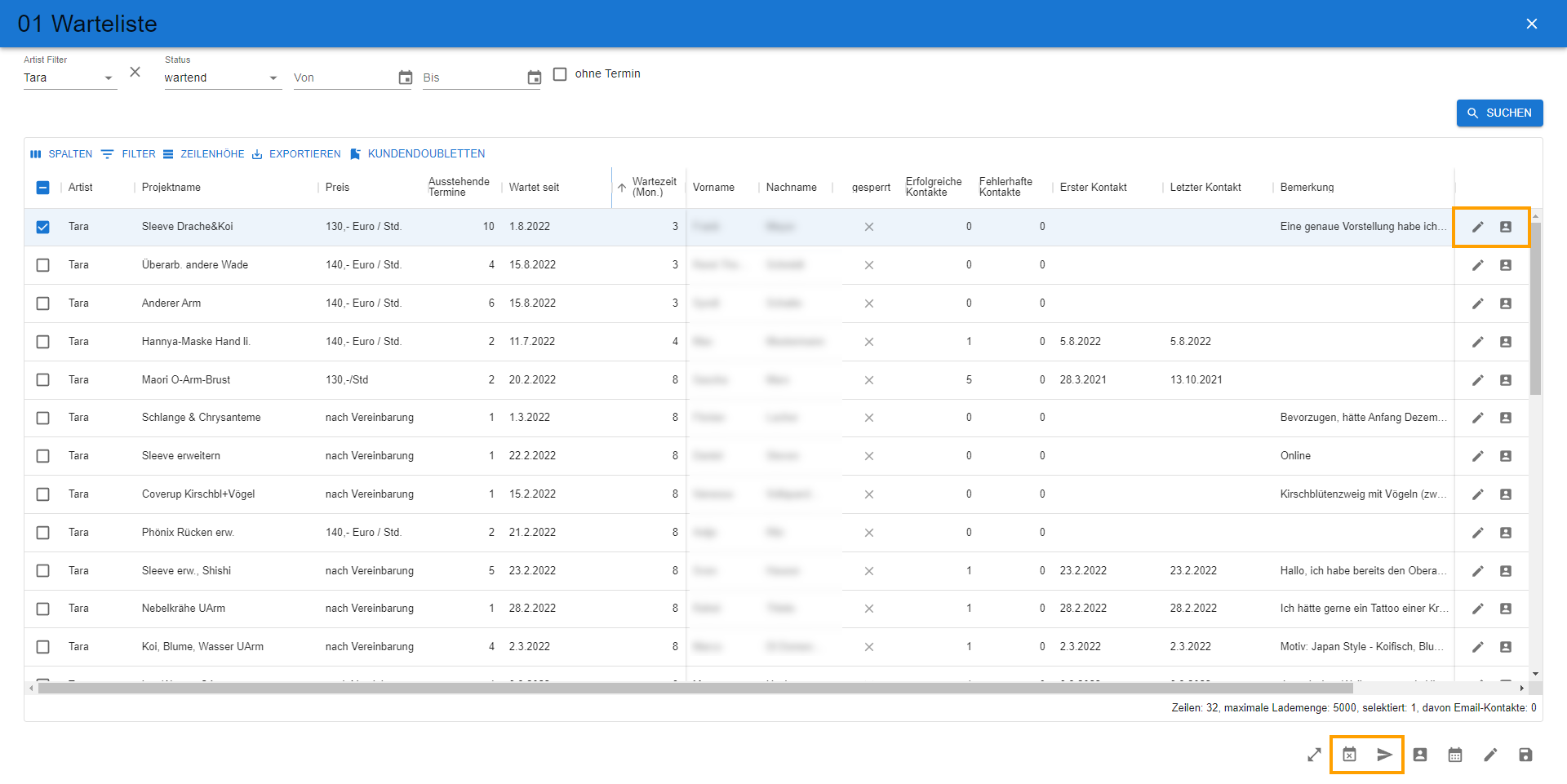Tick the Hannya-Maske Hand li. row checkbox
Image resolution: width=1567 pixels, height=784 pixels.
43,342
